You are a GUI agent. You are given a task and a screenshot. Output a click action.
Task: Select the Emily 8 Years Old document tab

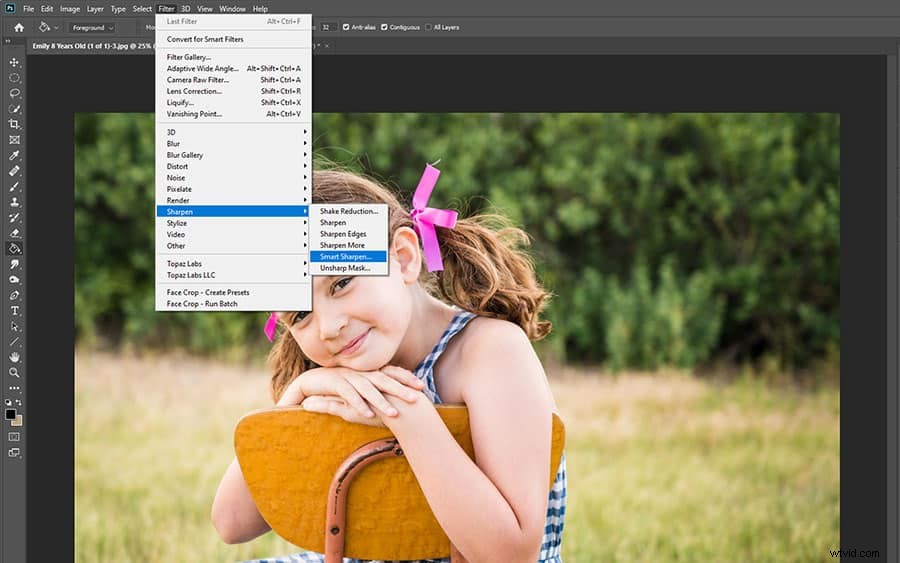point(92,46)
